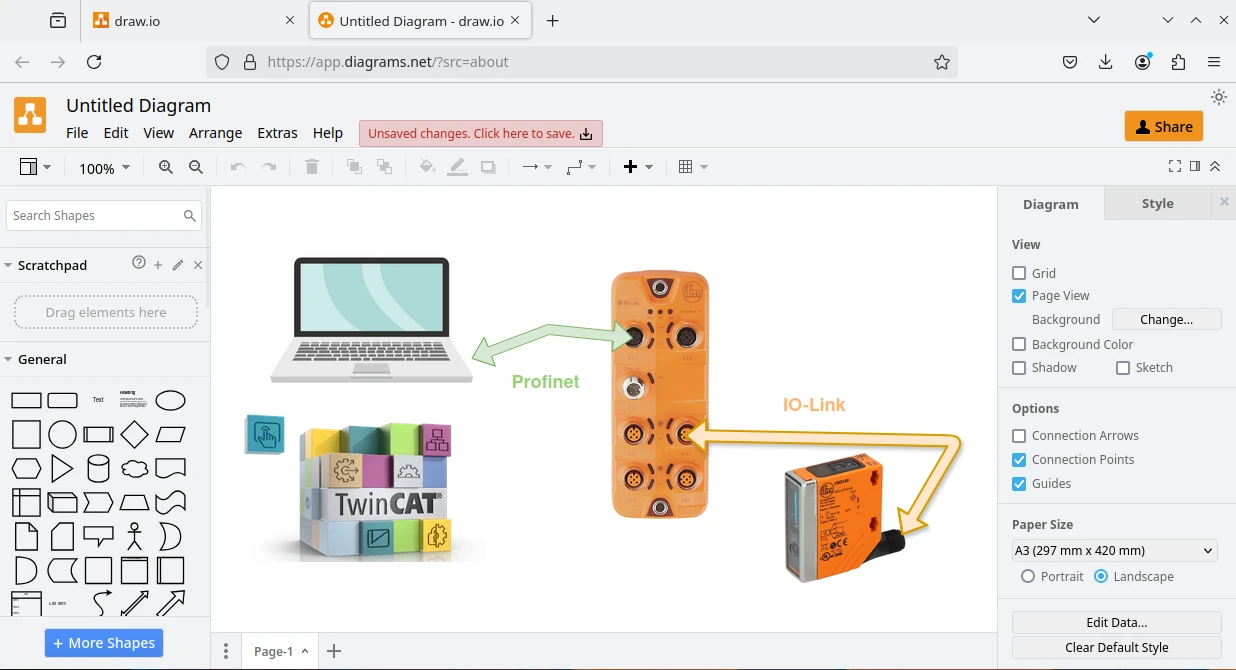The width and height of the screenshot is (1236, 670).
Task: Select the Landscape orientation radio button
Action: (1101, 577)
